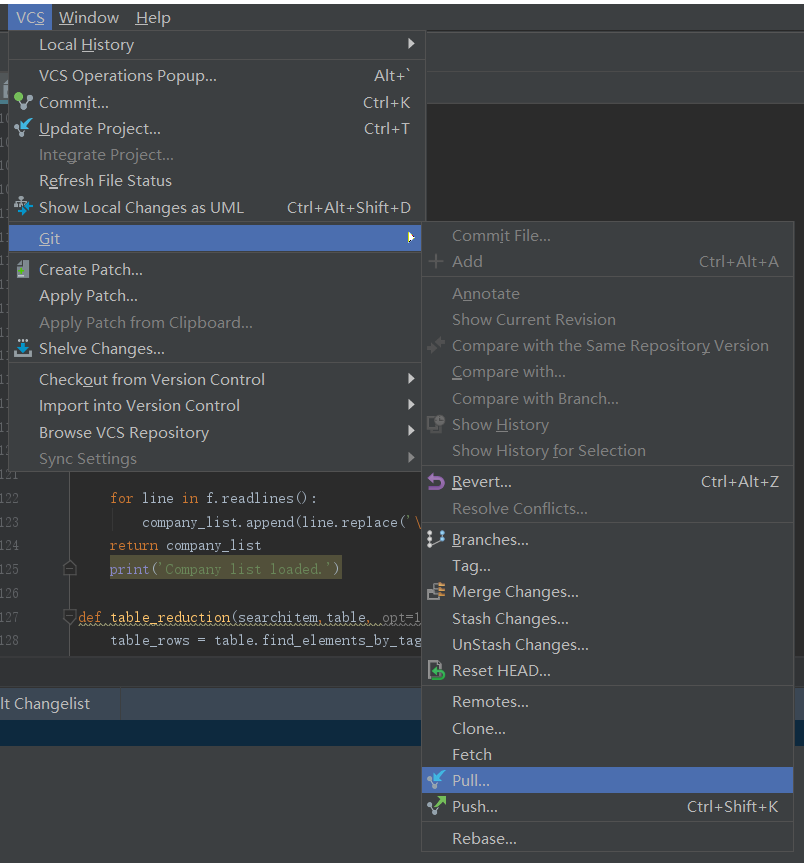The width and height of the screenshot is (804, 863).
Task: Click the Reset HEAD icon
Action: (436, 671)
